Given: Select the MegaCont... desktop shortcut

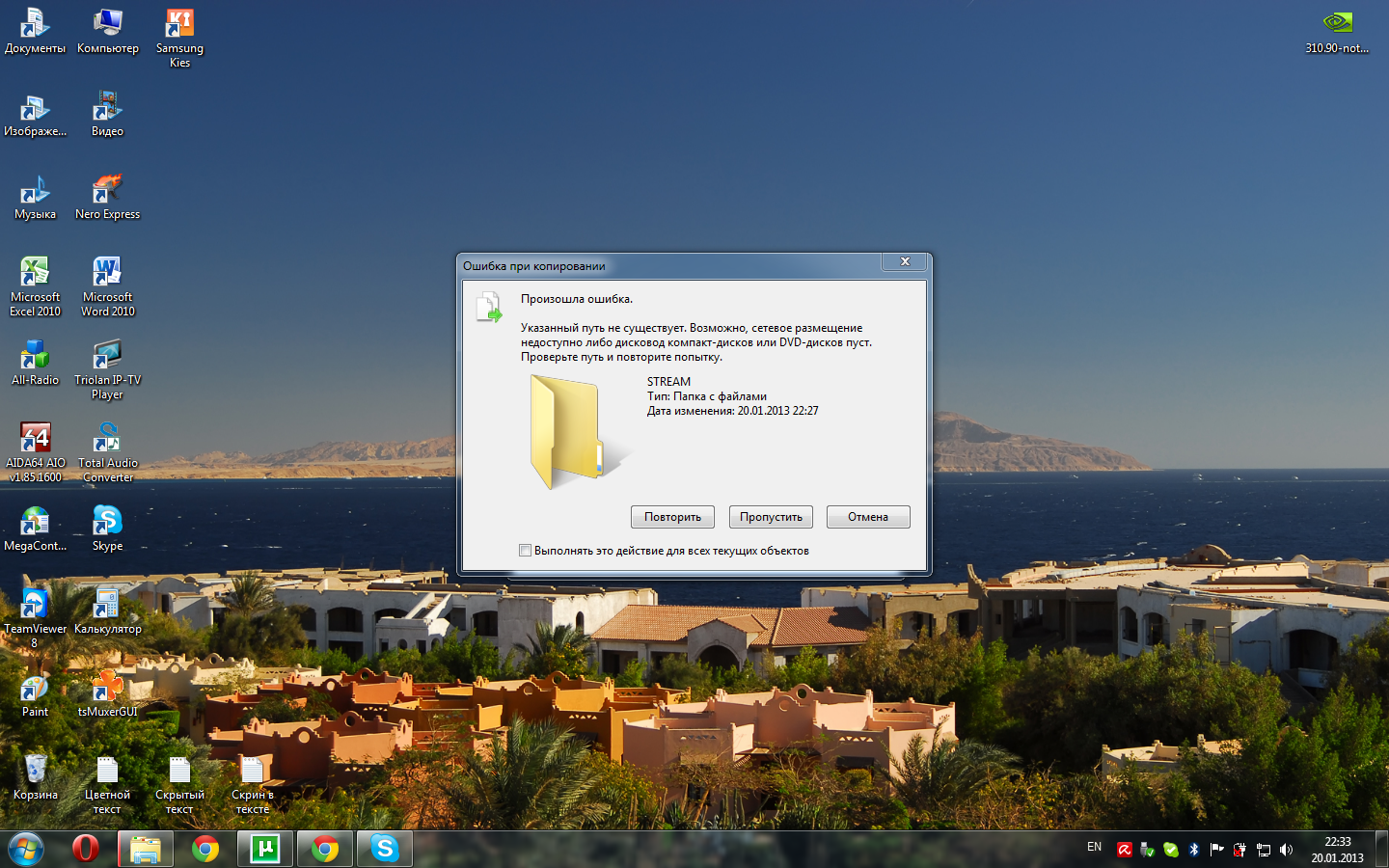Looking at the screenshot, I should coord(36,530).
